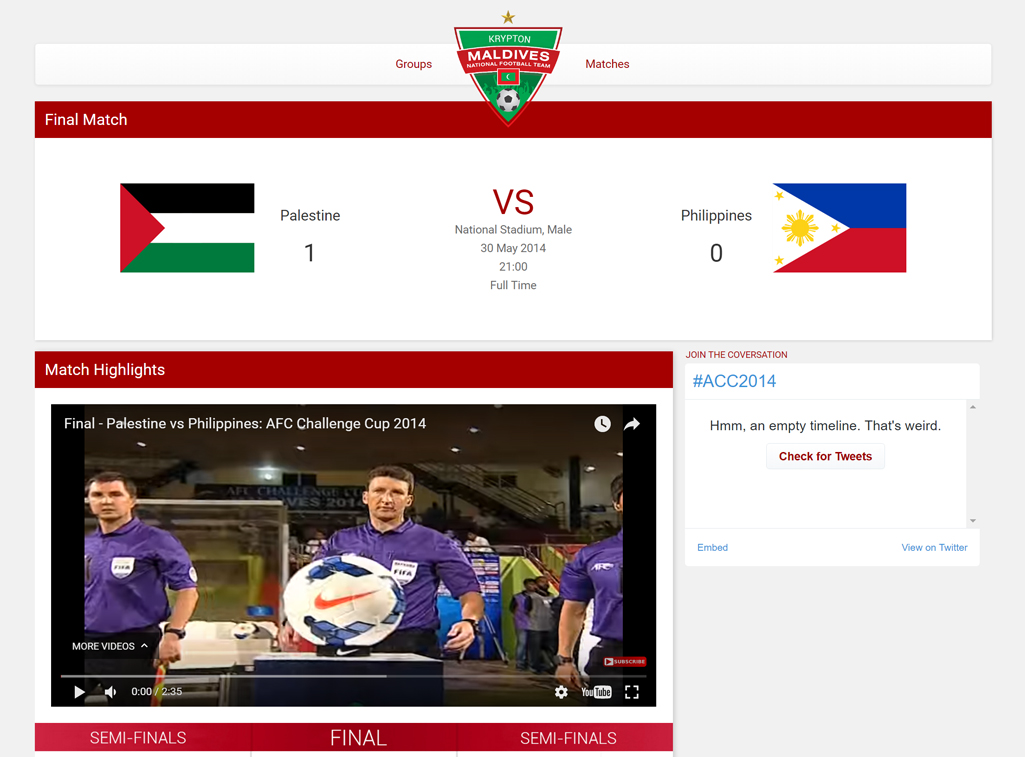This screenshot has height=757, width=1025.
Task: Open video settings gear icon
Action: pyautogui.click(x=561, y=692)
